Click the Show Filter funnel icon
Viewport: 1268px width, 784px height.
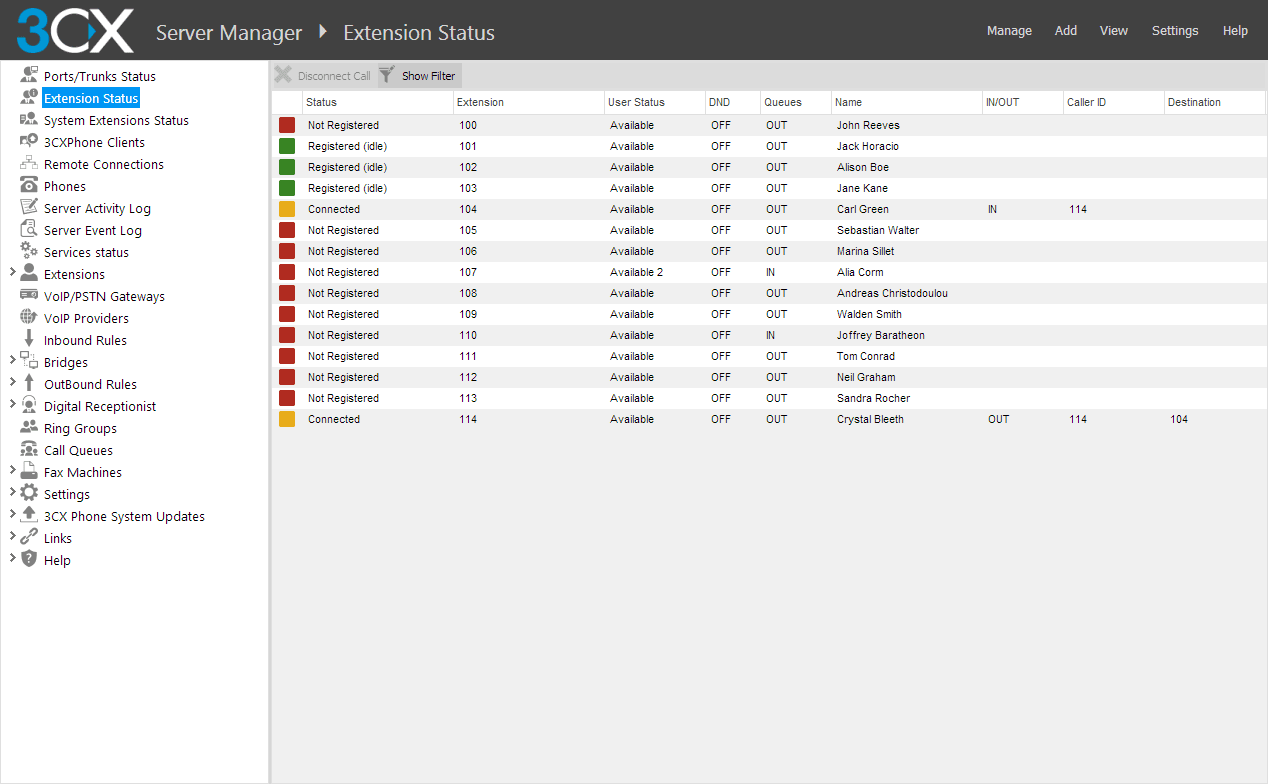(x=387, y=75)
